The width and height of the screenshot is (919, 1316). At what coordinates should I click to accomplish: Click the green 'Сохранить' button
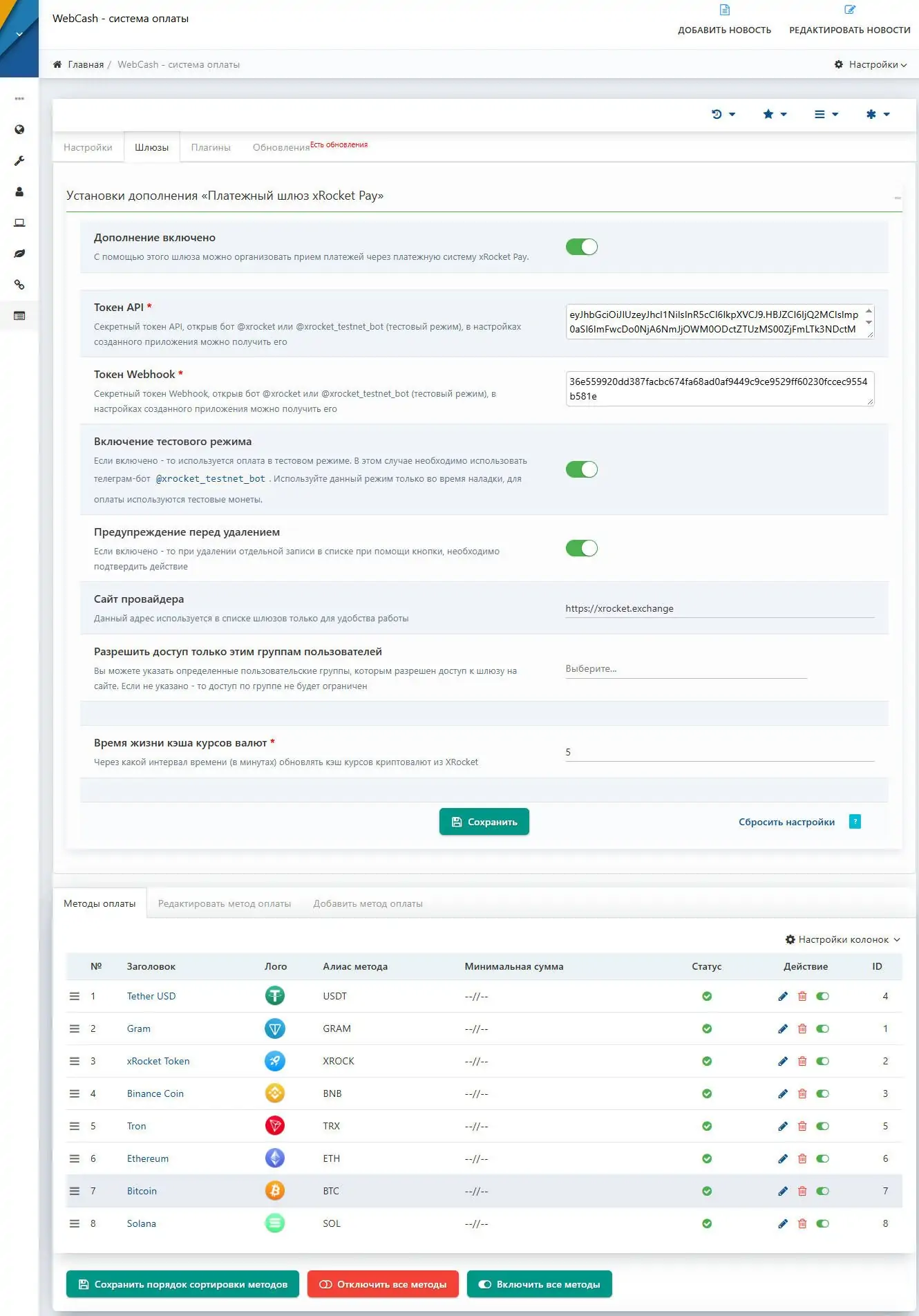tap(484, 822)
